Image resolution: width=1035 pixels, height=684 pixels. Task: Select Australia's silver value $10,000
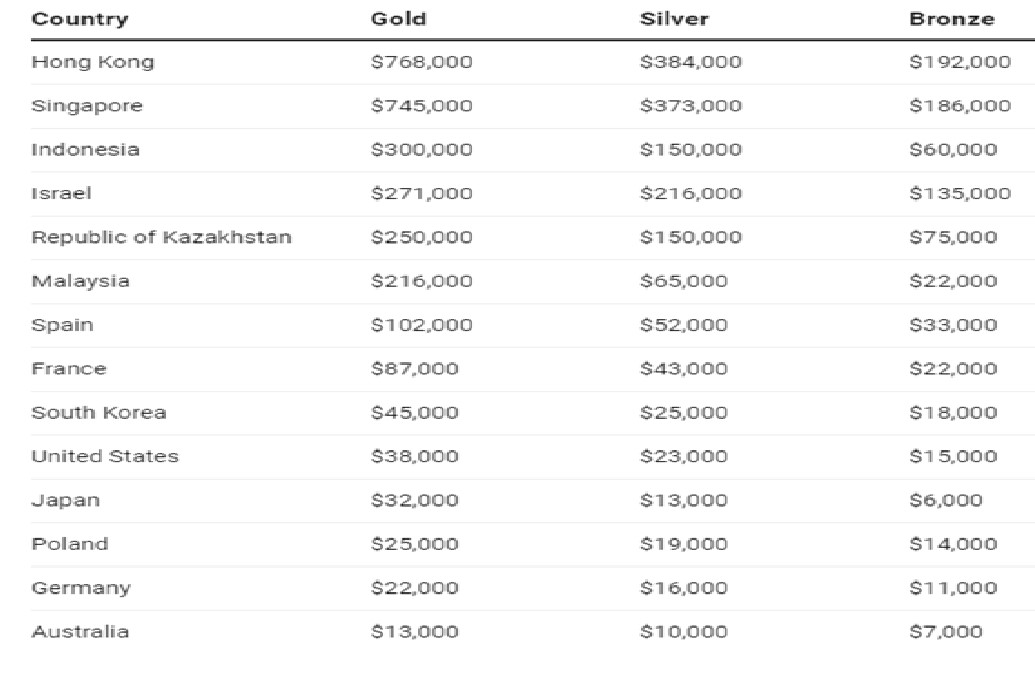tap(684, 632)
